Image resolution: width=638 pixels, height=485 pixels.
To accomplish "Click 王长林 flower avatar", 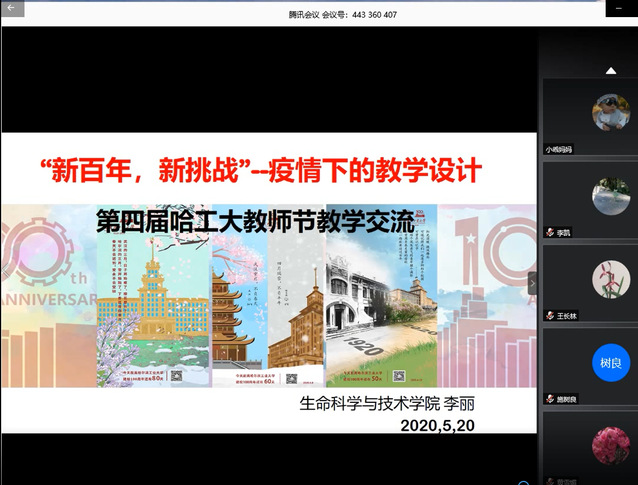I will click(610, 279).
